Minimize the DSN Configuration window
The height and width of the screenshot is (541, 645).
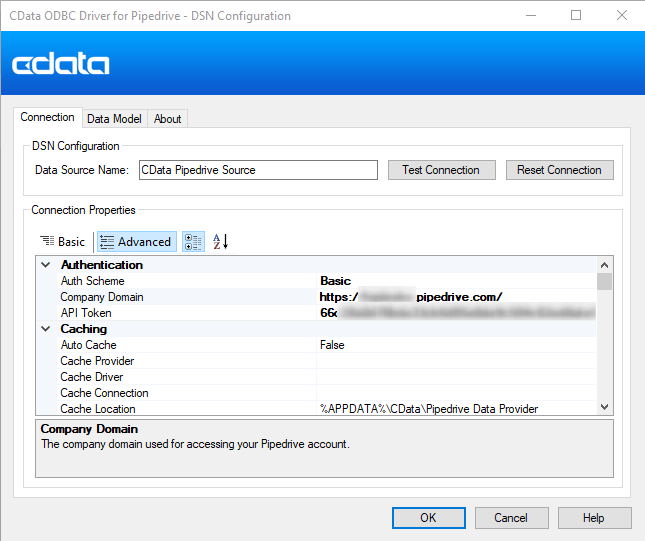pos(531,16)
